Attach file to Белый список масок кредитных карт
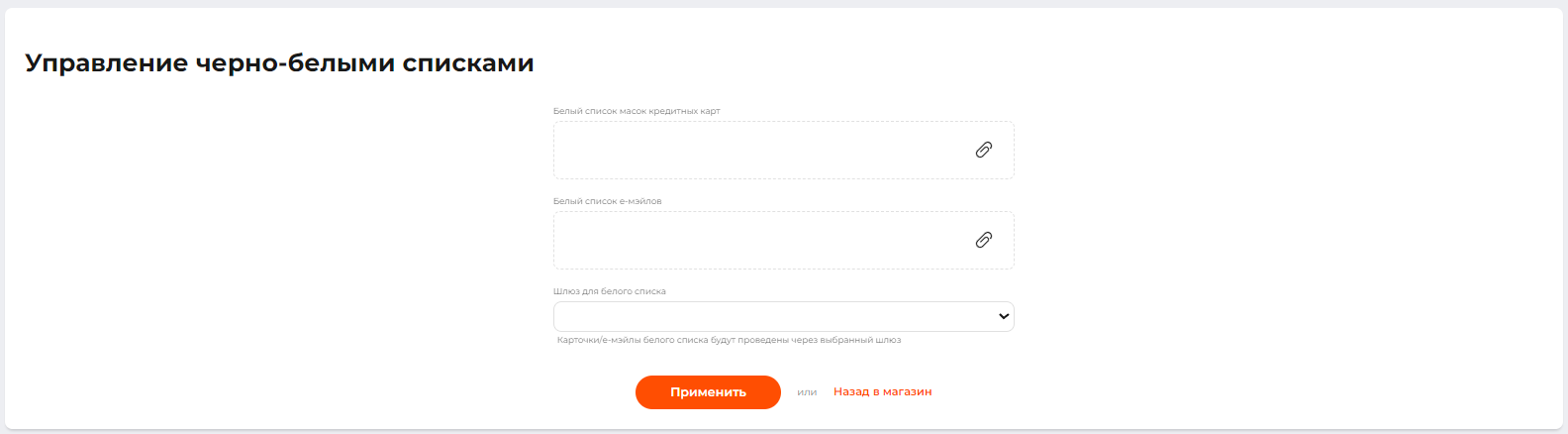Viewport: 1568px width, 434px height. [x=983, y=150]
